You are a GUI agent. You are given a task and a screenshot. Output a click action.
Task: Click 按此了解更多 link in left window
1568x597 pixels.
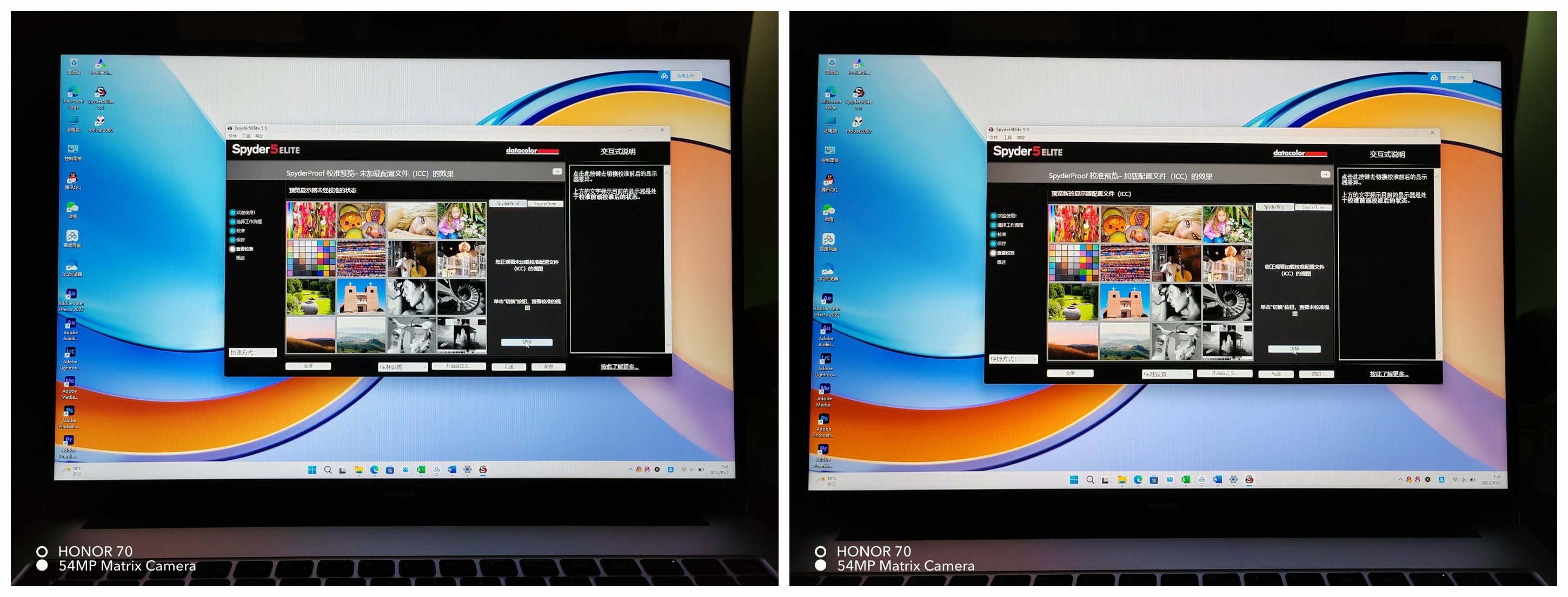619,367
